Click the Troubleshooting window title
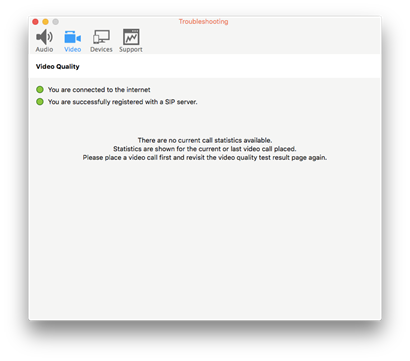 pos(203,22)
